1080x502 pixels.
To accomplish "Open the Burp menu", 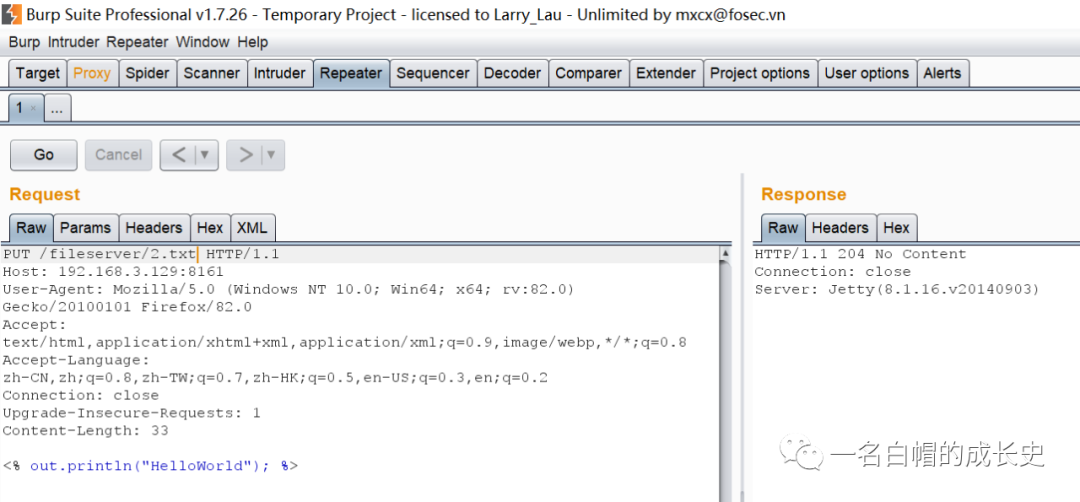I will pyautogui.click(x=24, y=42).
